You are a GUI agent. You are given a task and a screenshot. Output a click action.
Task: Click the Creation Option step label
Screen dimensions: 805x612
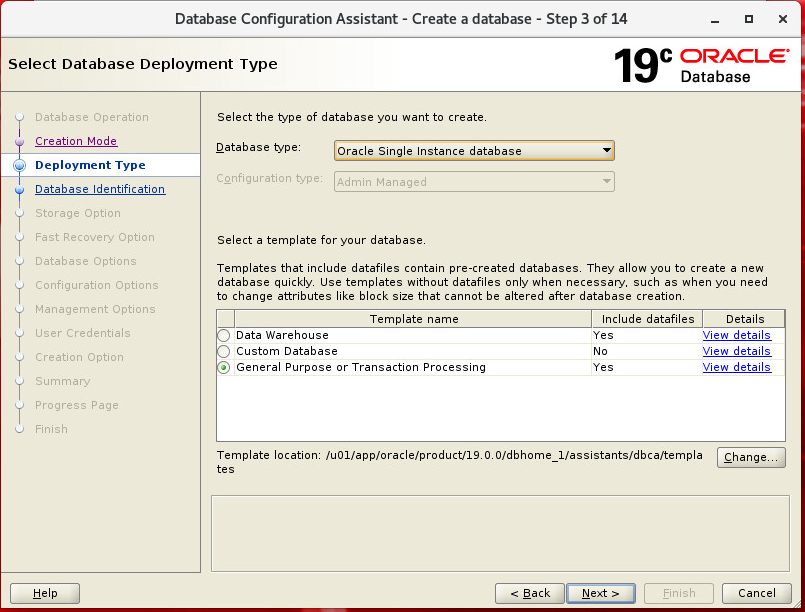pyautogui.click(x=80, y=357)
